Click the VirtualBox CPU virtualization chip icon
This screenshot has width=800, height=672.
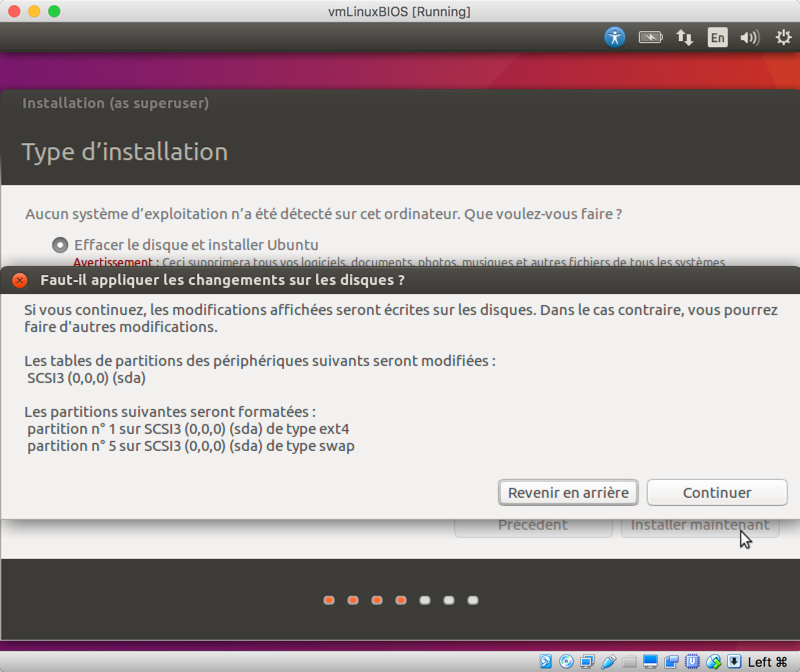[x=692, y=662]
